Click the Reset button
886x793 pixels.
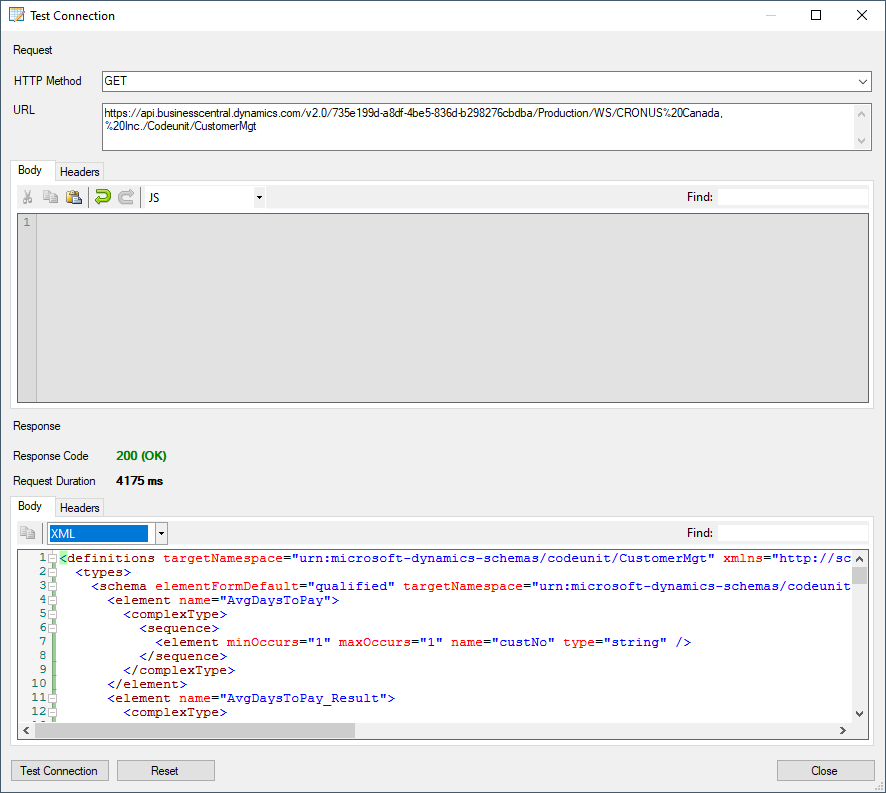(165, 770)
